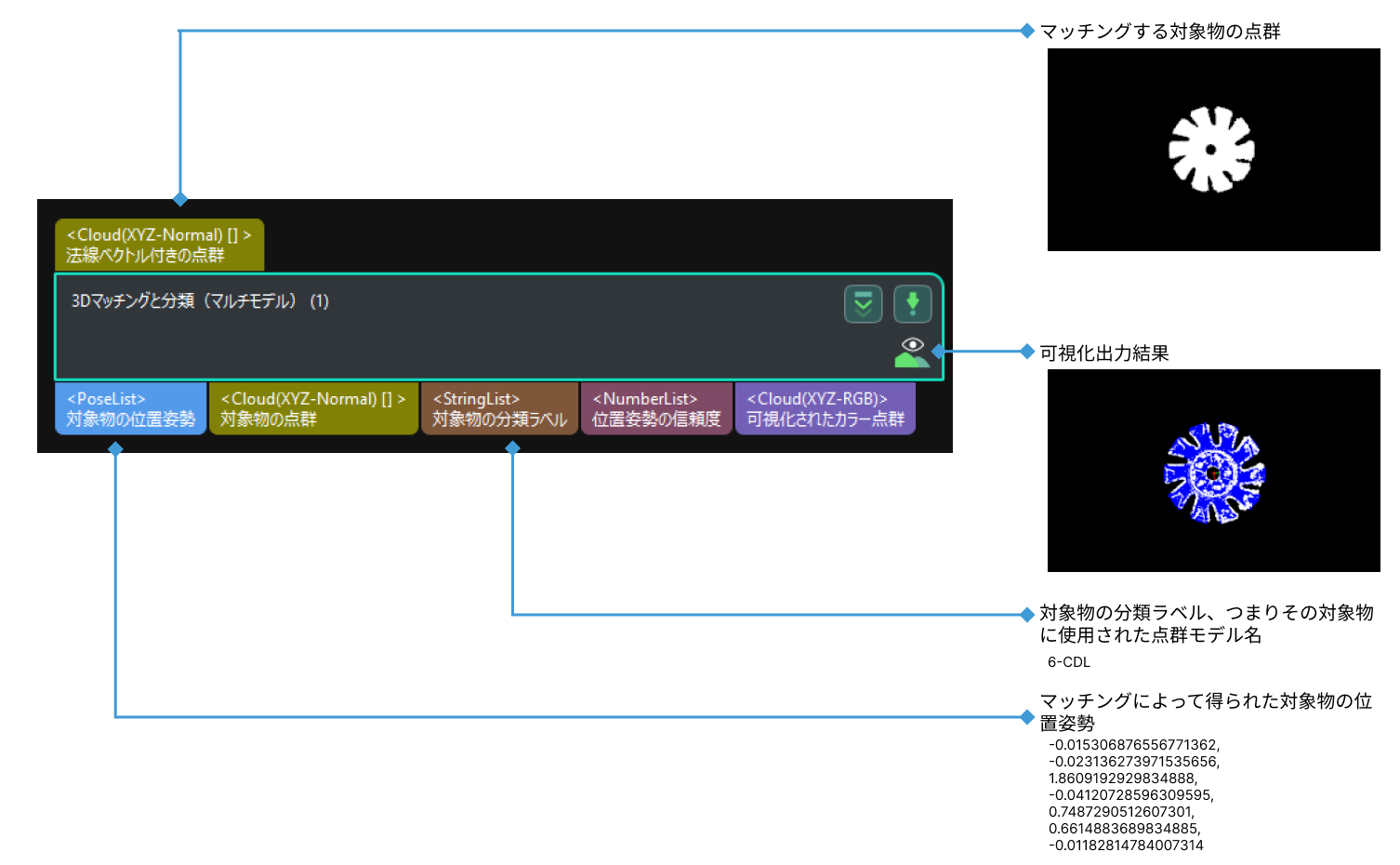Toggle the eye visualization output icon
The width and height of the screenshot is (1400, 865).
click(912, 353)
